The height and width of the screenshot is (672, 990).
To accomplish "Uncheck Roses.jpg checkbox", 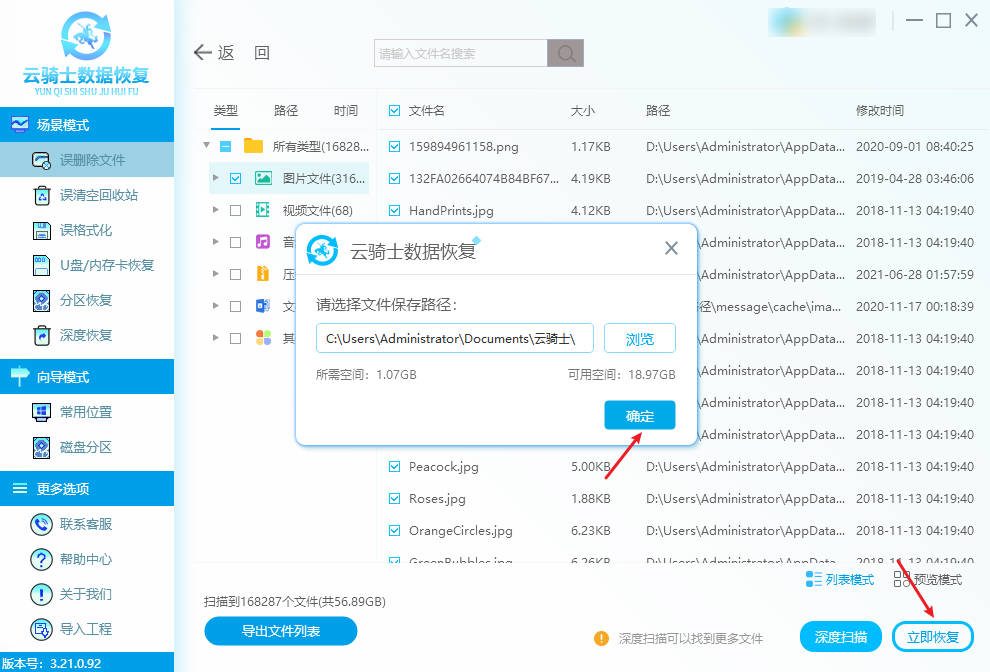I will pyautogui.click(x=395, y=498).
